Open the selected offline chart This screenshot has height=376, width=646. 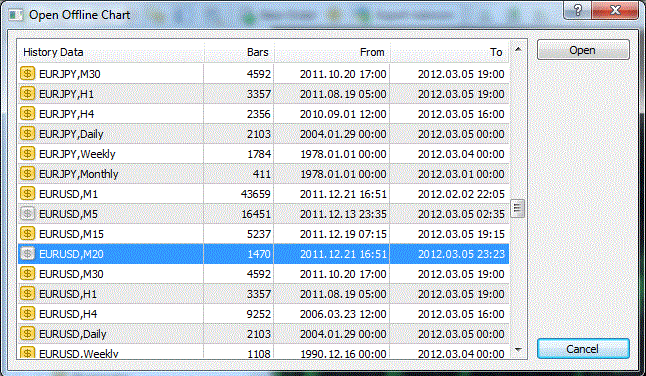pyautogui.click(x=583, y=50)
